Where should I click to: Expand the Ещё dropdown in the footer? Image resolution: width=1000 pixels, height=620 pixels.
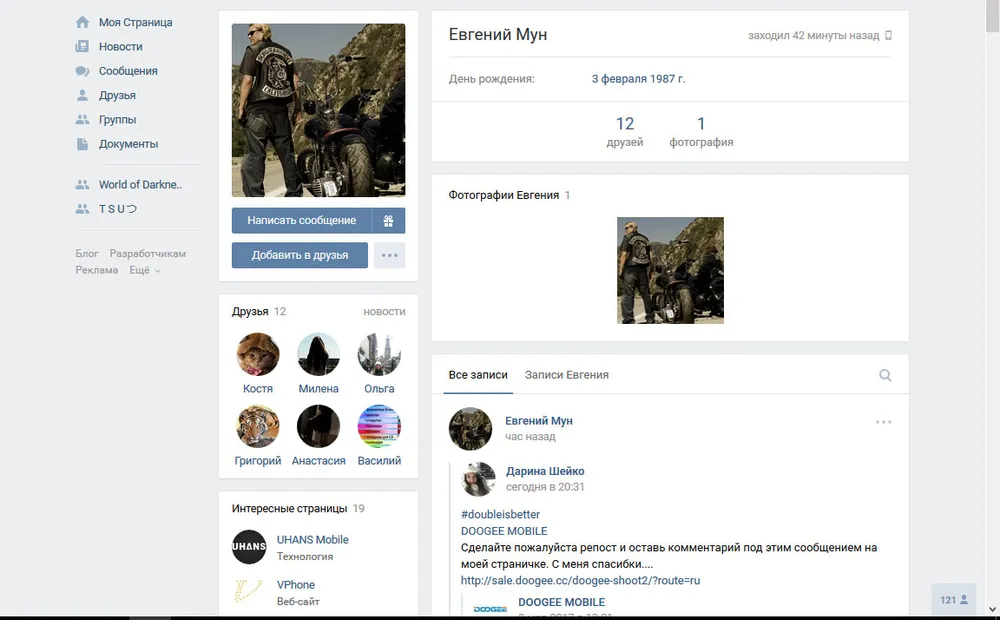144,270
